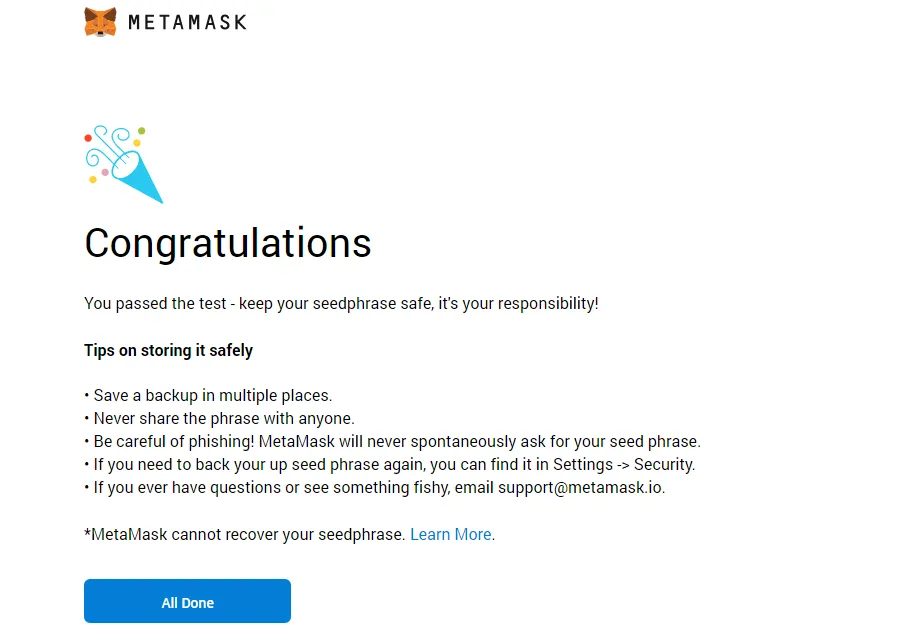Click 'Tips on storing it safely' heading

tap(168, 351)
